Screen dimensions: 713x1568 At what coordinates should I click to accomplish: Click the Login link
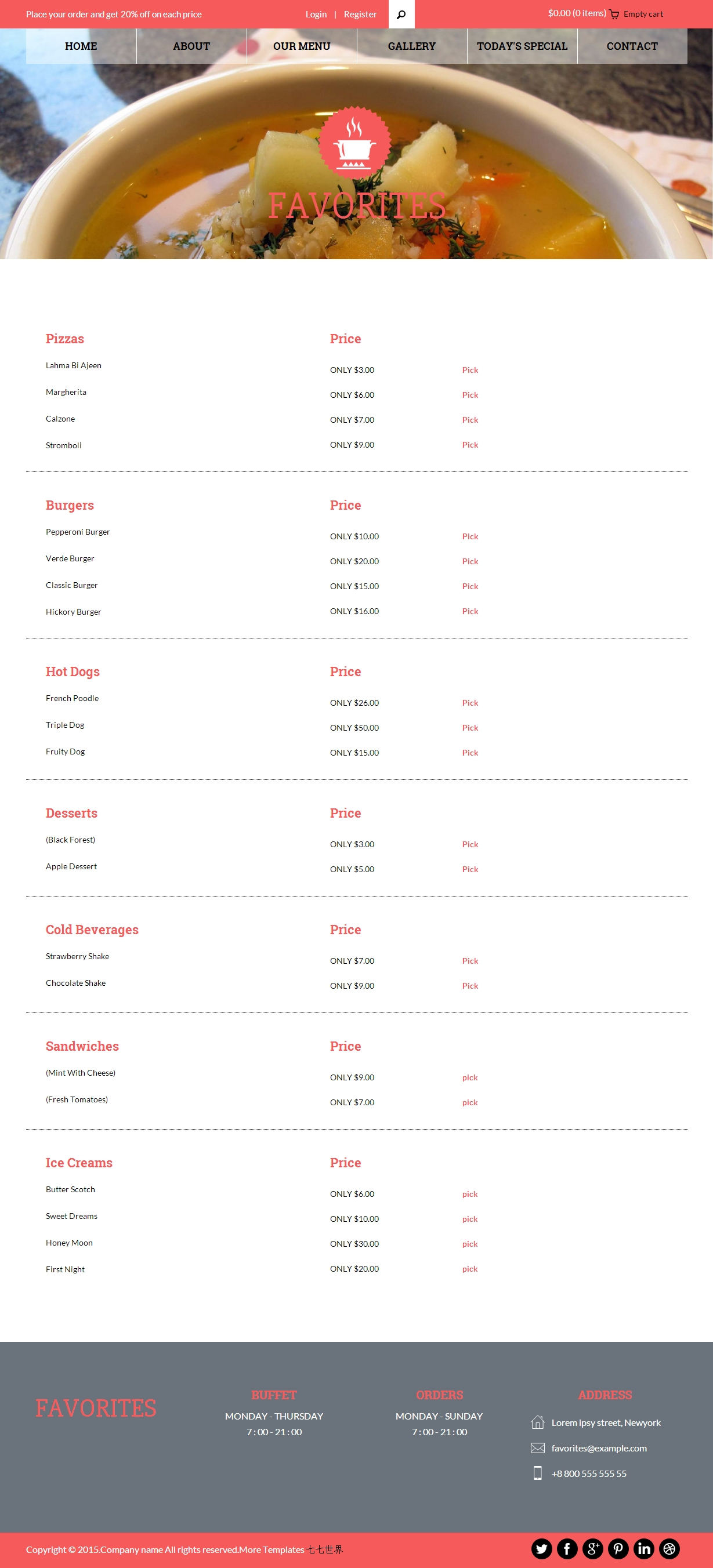click(316, 14)
